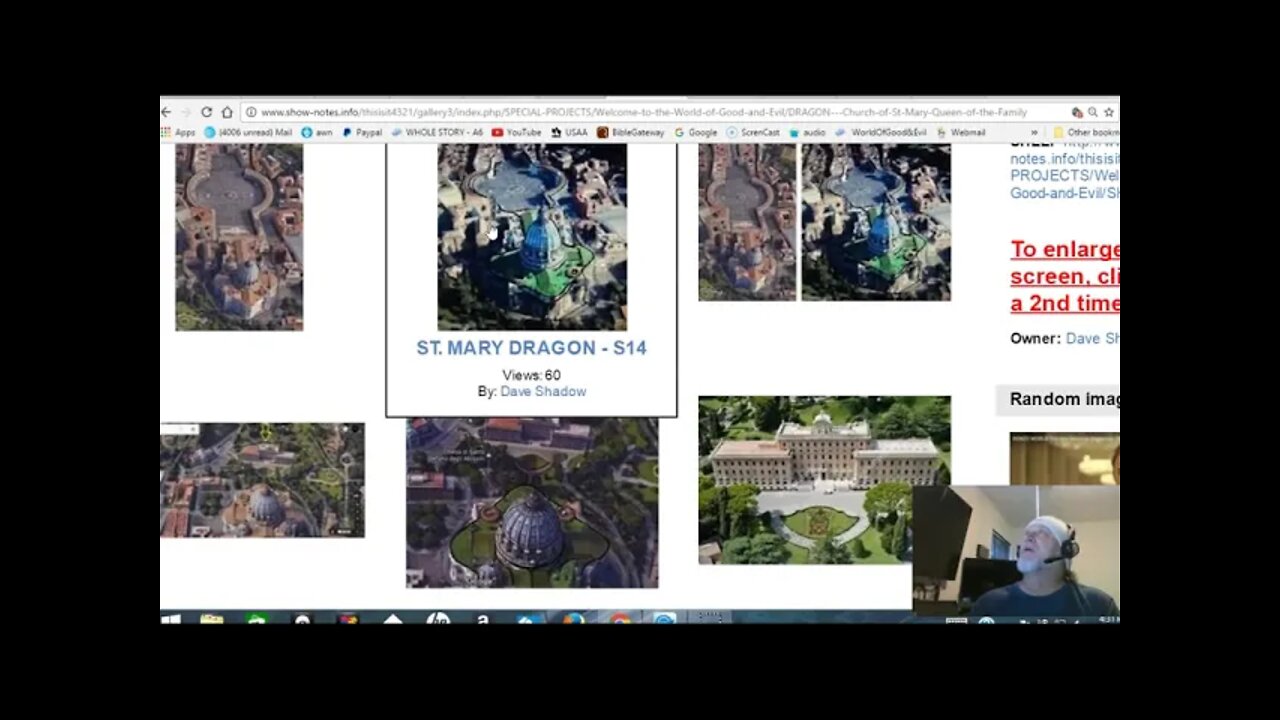Image resolution: width=1280 pixels, height=720 pixels.
Task: Click the browser back arrow
Action: 166,112
